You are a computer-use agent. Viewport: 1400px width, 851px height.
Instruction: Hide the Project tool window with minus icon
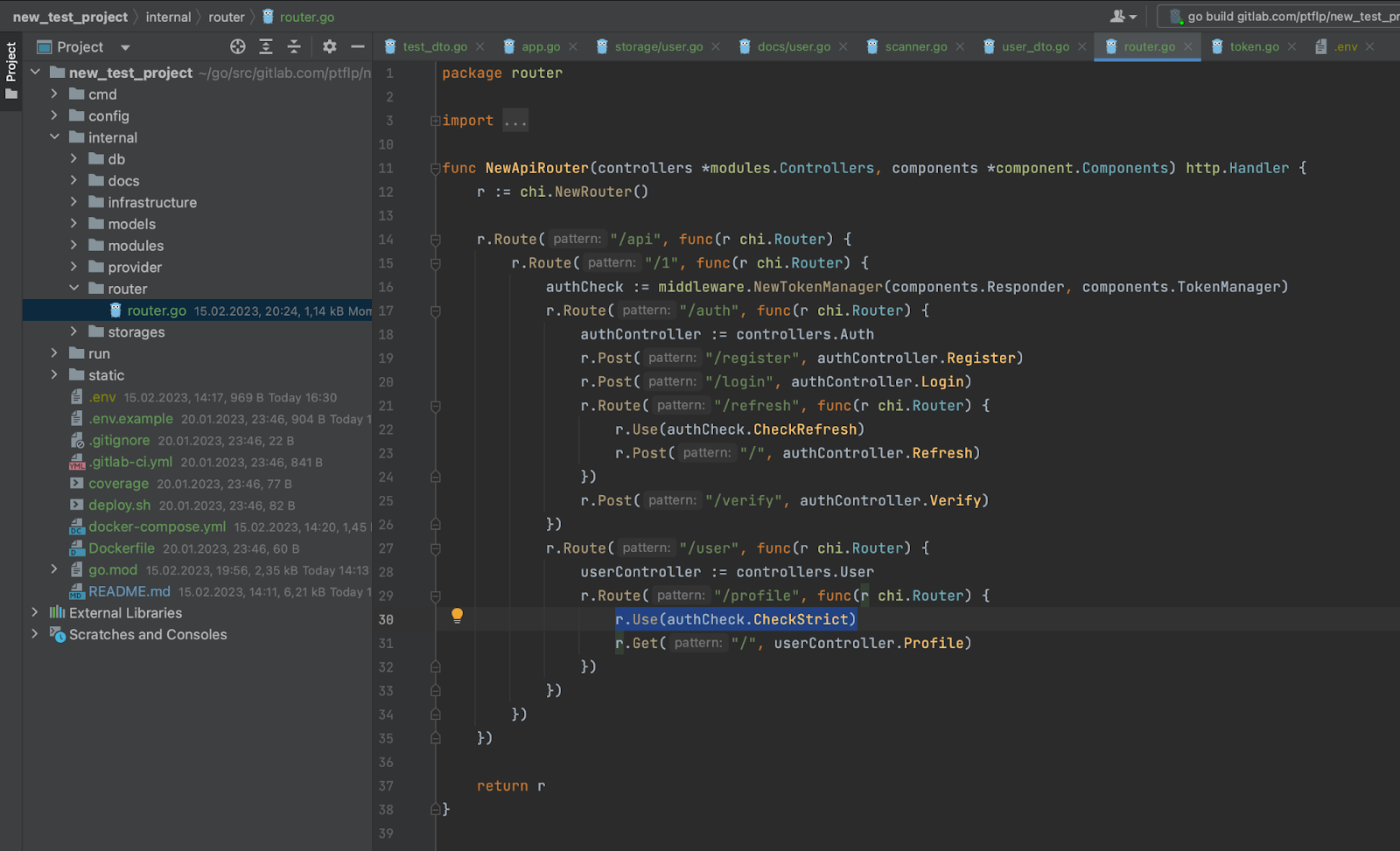[x=357, y=47]
